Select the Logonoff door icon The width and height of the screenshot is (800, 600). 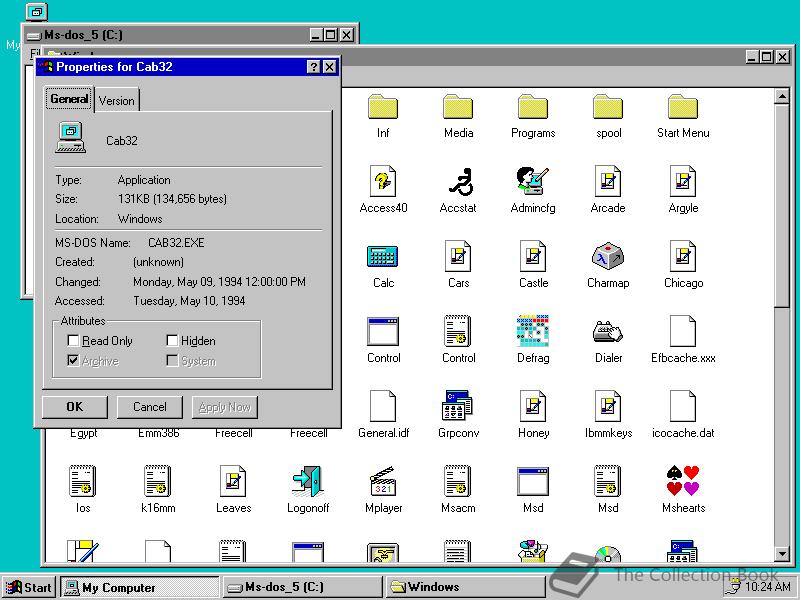click(308, 481)
